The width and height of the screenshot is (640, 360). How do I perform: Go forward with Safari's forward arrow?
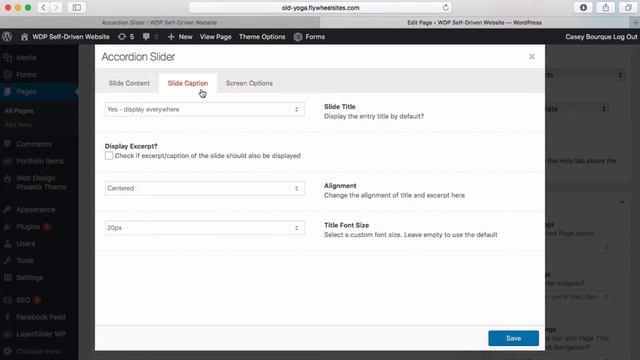click(x=56, y=7)
